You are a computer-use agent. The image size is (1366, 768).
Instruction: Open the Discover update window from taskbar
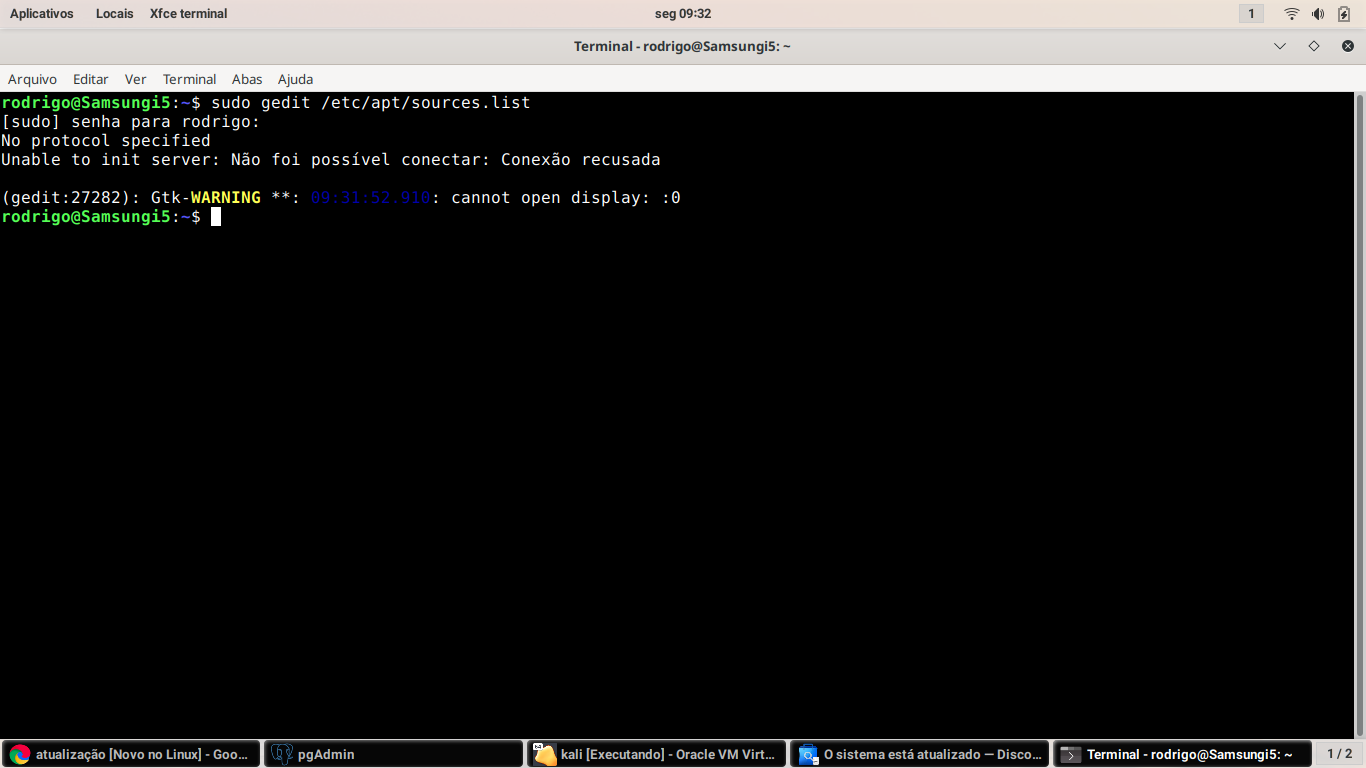click(920, 754)
